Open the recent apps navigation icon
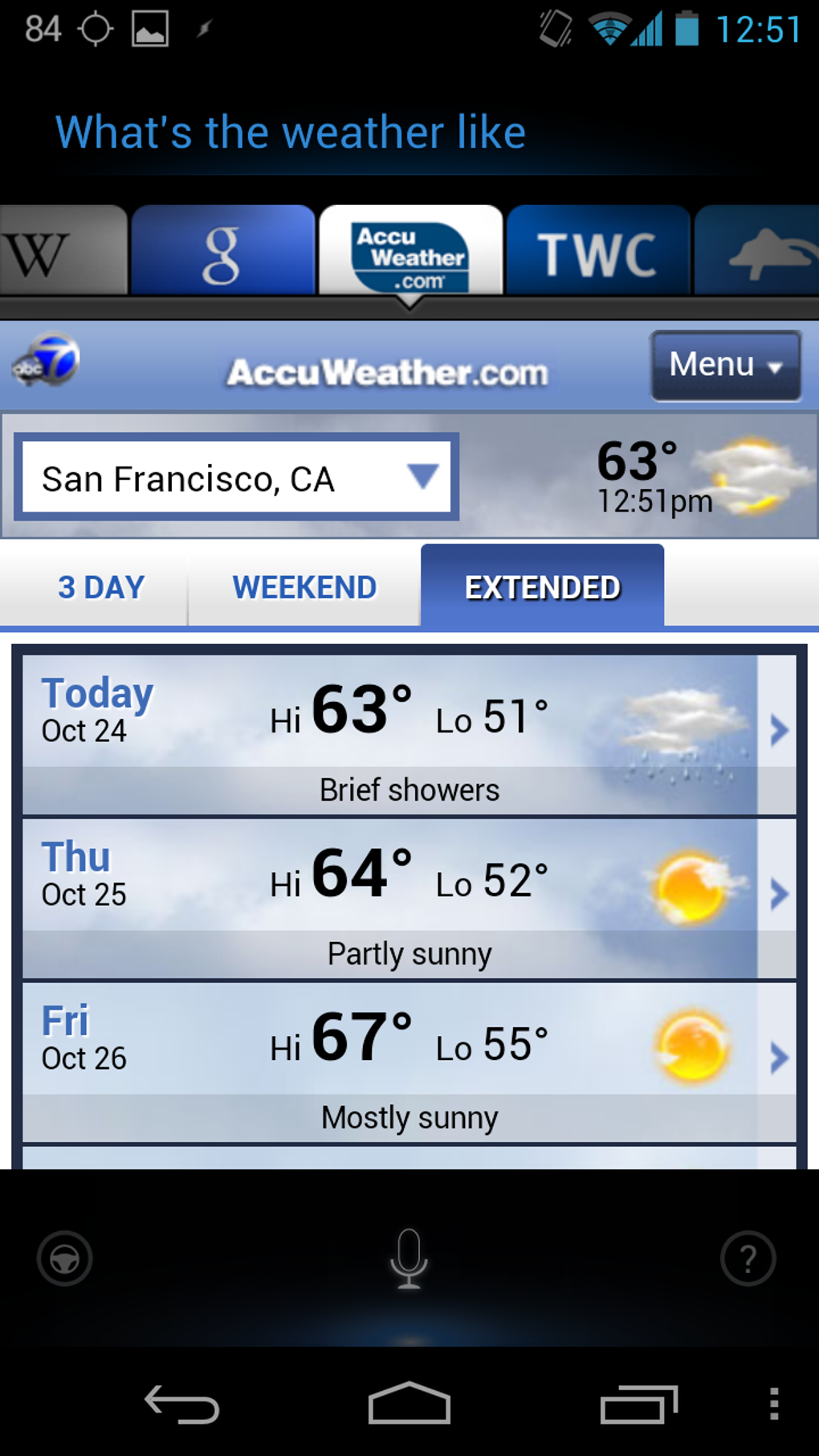819x1456 pixels. (638, 1405)
